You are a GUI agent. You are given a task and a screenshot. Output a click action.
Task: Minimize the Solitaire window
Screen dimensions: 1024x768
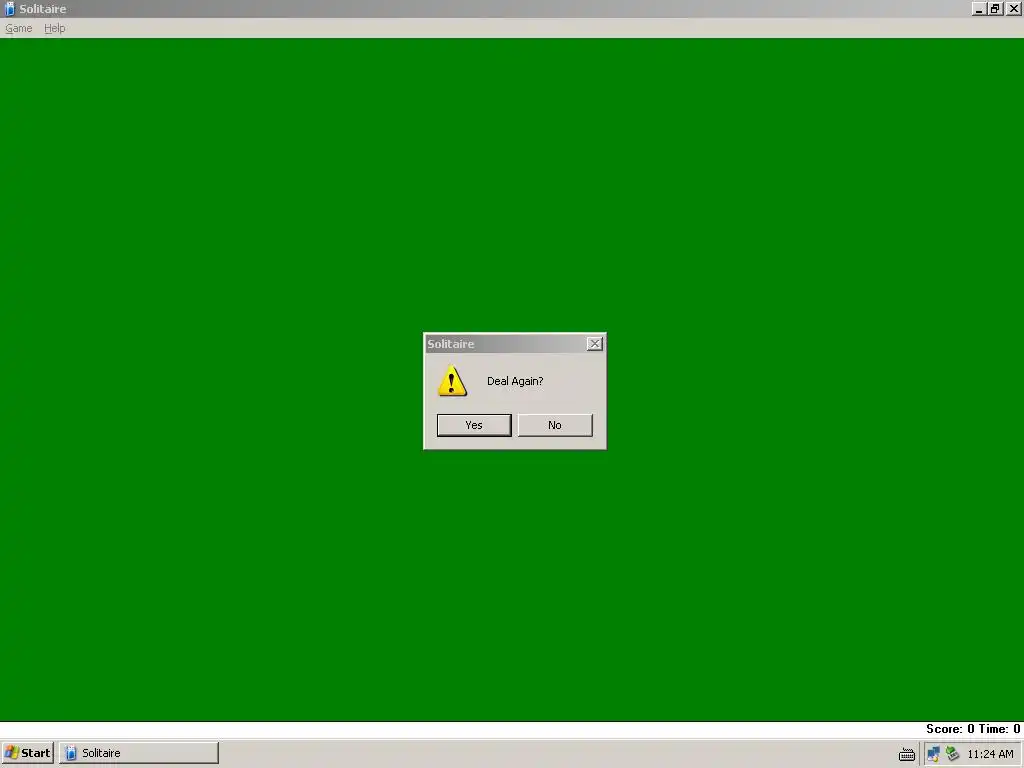(x=978, y=8)
